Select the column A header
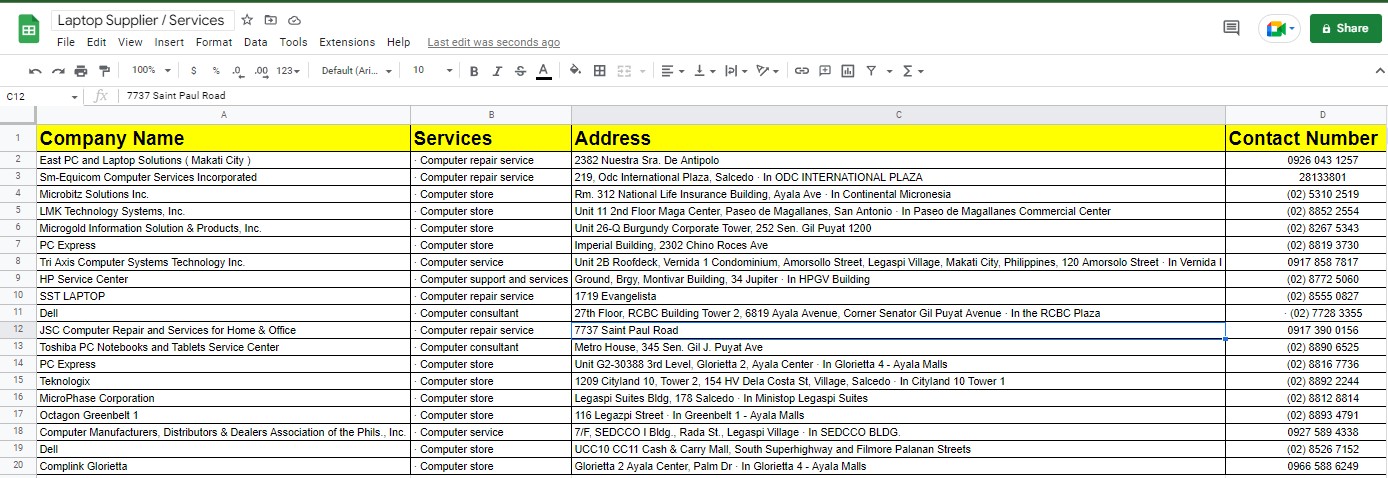This screenshot has width=1388, height=478. 224,115
